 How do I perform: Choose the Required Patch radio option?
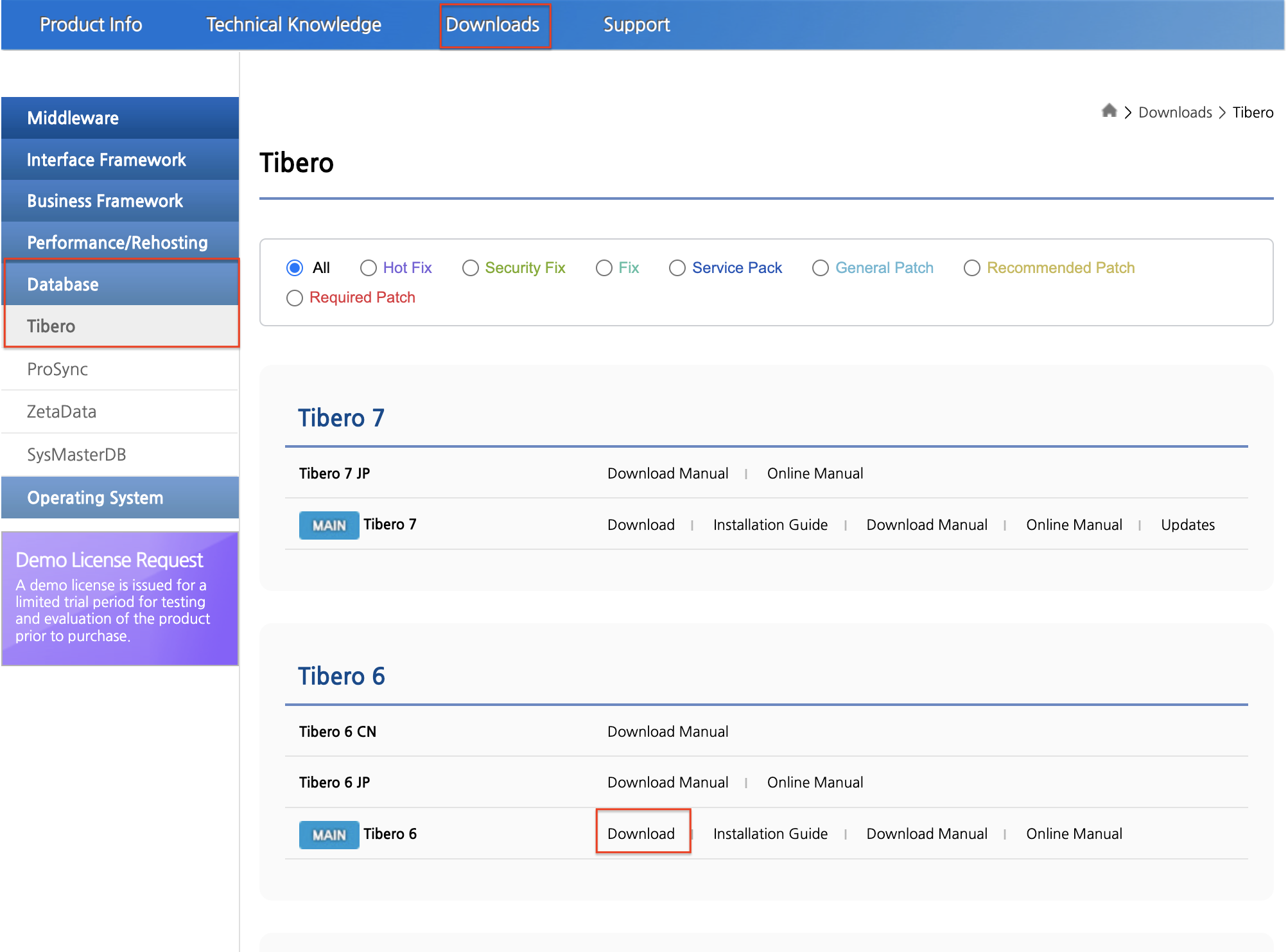pyautogui.click(x=295, y=298)
